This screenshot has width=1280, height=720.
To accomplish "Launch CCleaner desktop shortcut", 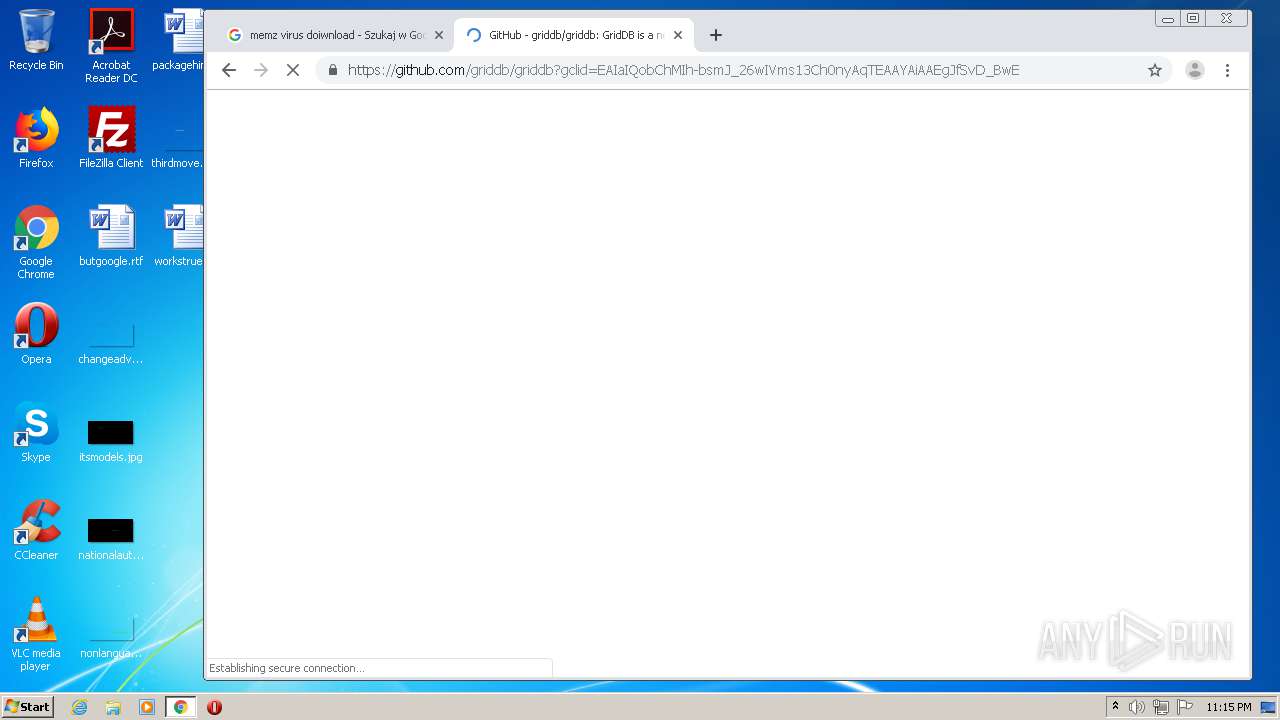I will [36, 530].
